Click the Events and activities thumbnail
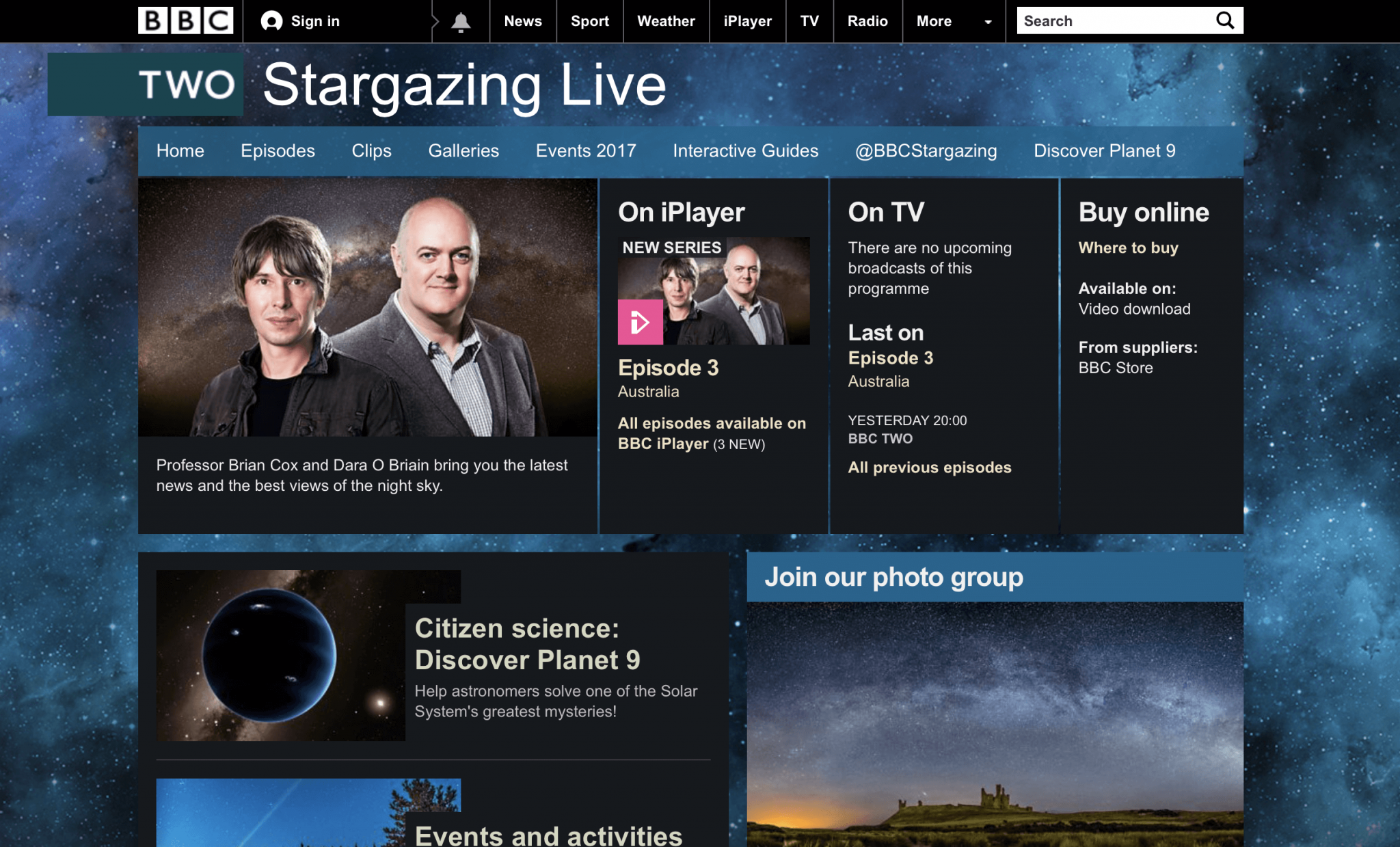The height and width of the screenshot is (847, 1400). click(281, 813)
